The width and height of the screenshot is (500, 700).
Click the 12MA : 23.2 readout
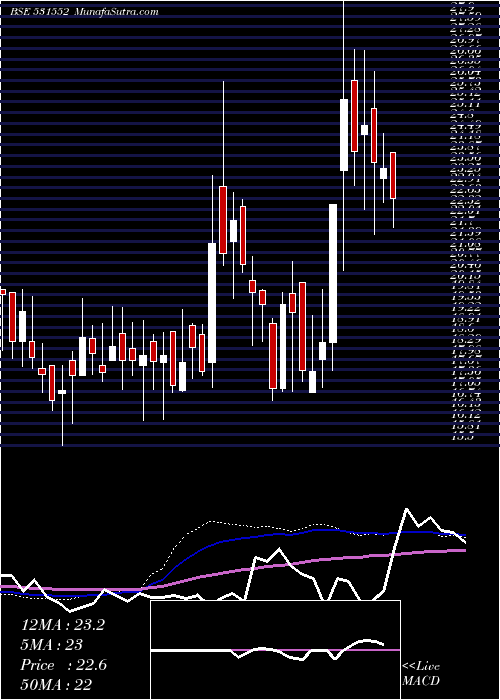(62, 625)
